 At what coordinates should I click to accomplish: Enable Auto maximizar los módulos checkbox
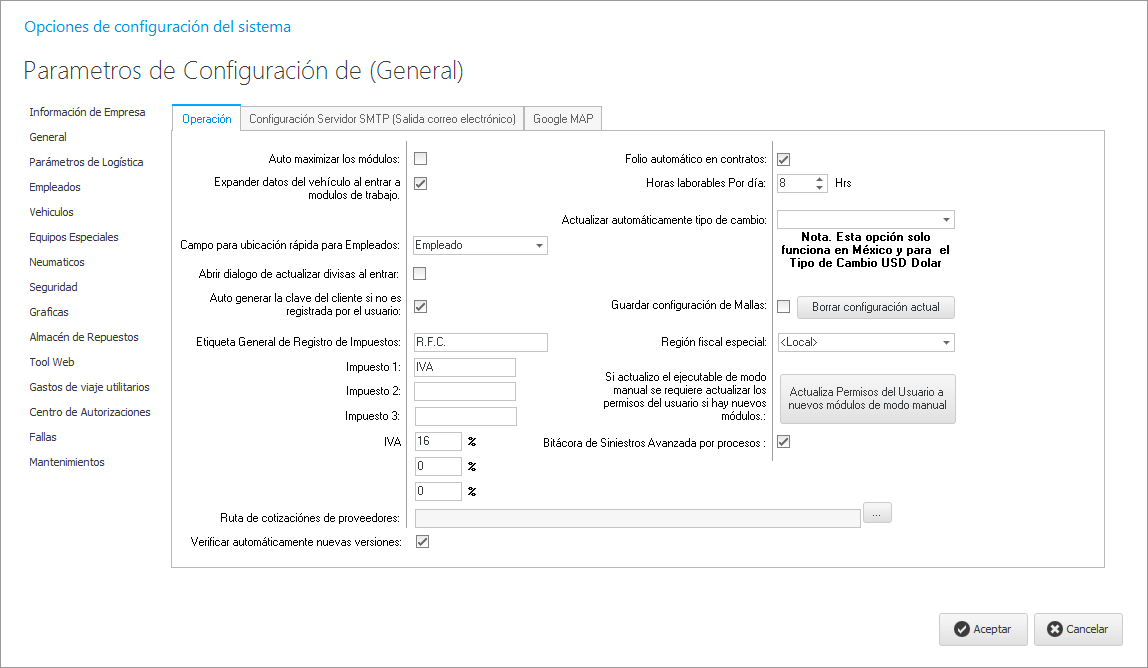click(x=421, y=158)
